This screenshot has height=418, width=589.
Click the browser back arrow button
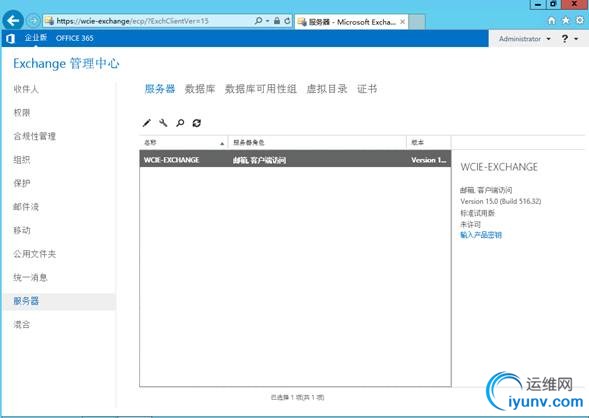pyautogui.click(x=13, y=20)
